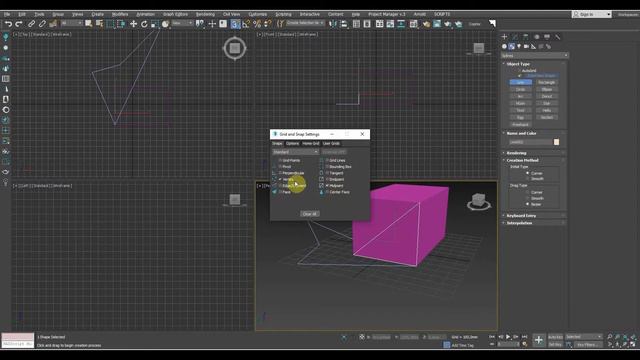Image resolution: width=640 pixels, height=360 pixels.
Task: Select the Select and Rotate tool
Action: 144,24
